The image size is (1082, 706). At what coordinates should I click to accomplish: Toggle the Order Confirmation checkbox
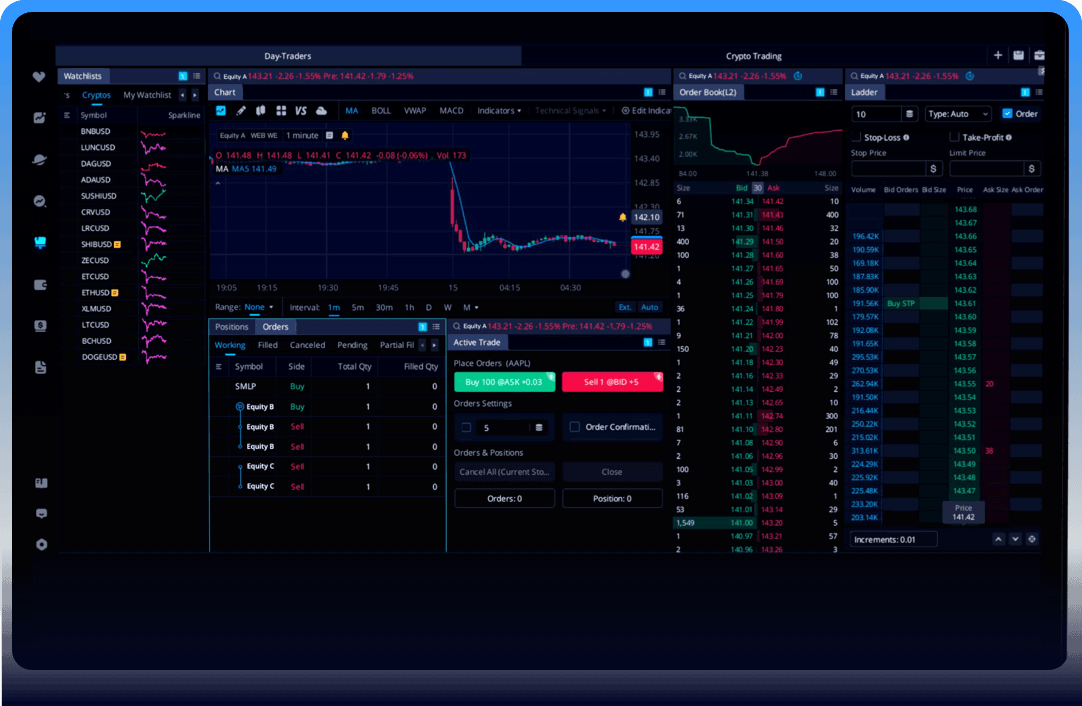pyautogui.click(x=574, y=427)
